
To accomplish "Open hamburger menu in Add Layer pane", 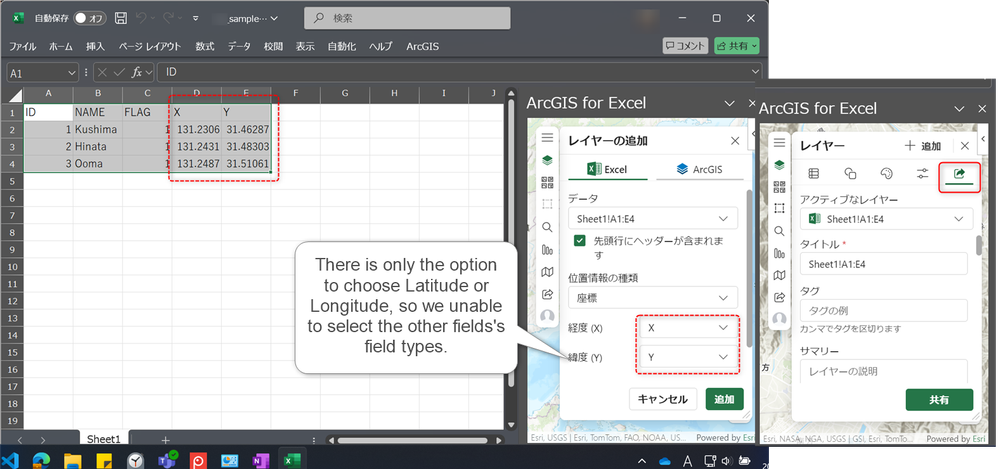I will [x=547, y=138].
